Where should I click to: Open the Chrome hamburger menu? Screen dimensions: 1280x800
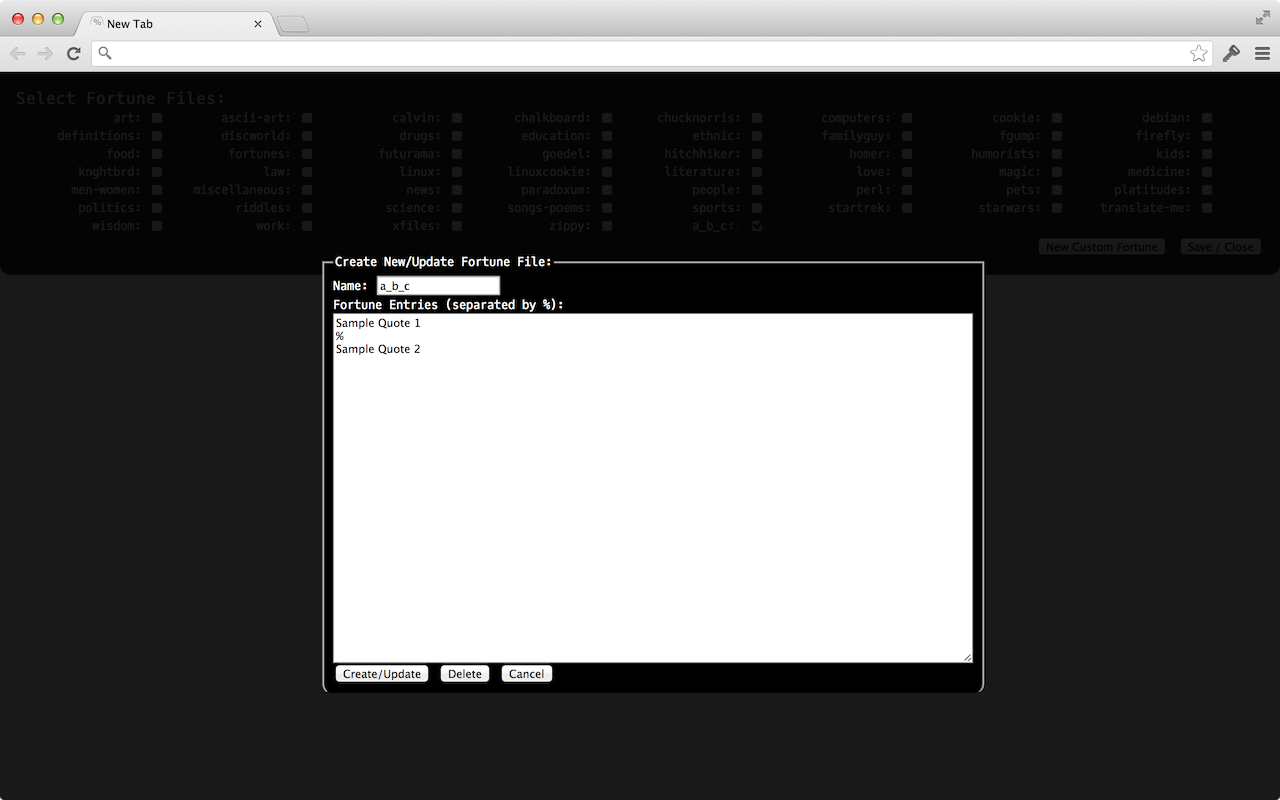tap(1263, 54)
